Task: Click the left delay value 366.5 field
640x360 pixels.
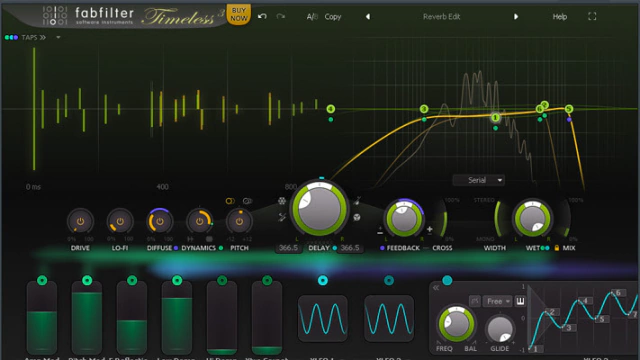Action: click(x=289, y=248)
